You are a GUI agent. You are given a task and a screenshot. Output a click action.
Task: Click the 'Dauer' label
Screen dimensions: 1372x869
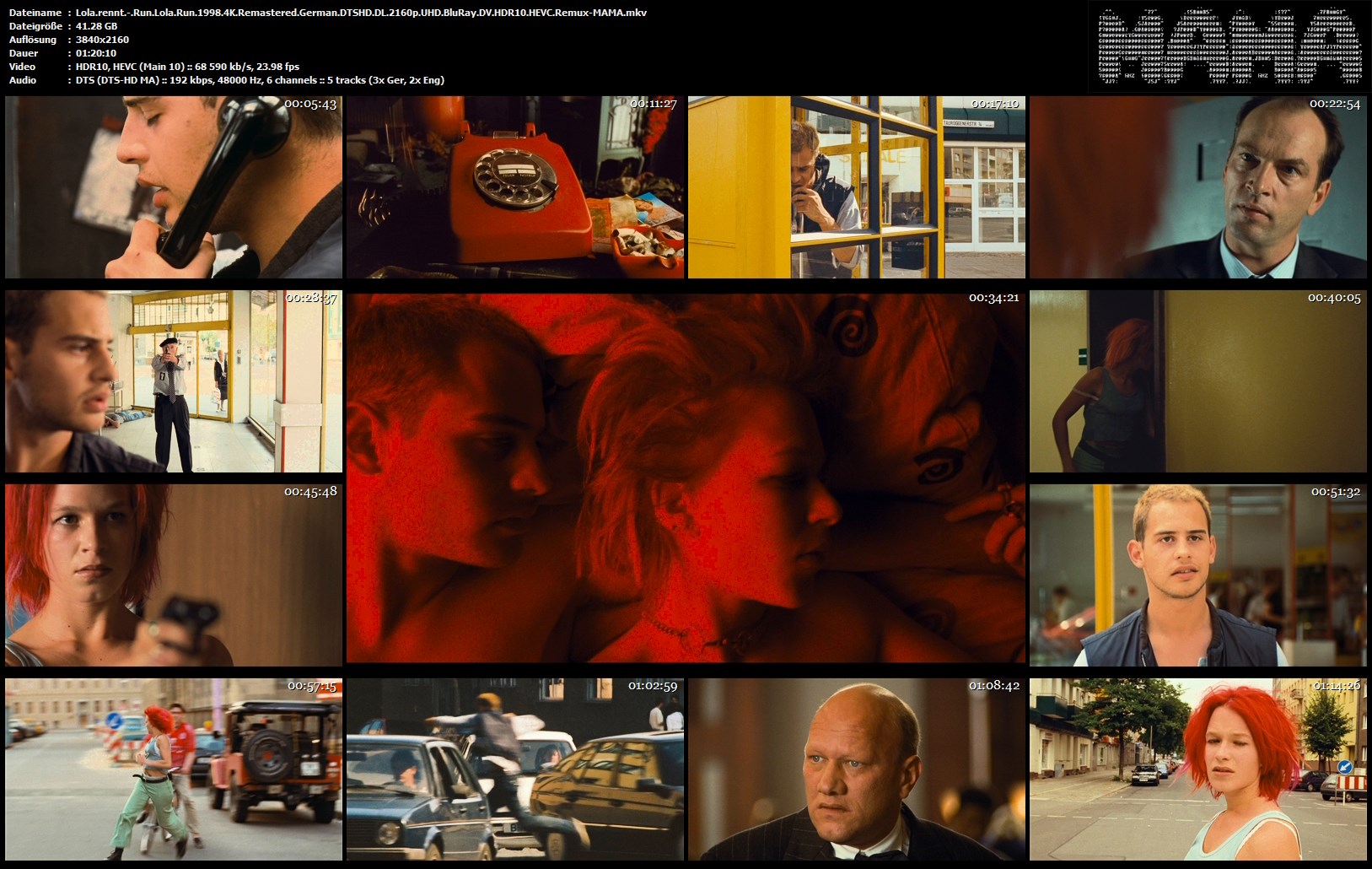(x=24, y=53)
